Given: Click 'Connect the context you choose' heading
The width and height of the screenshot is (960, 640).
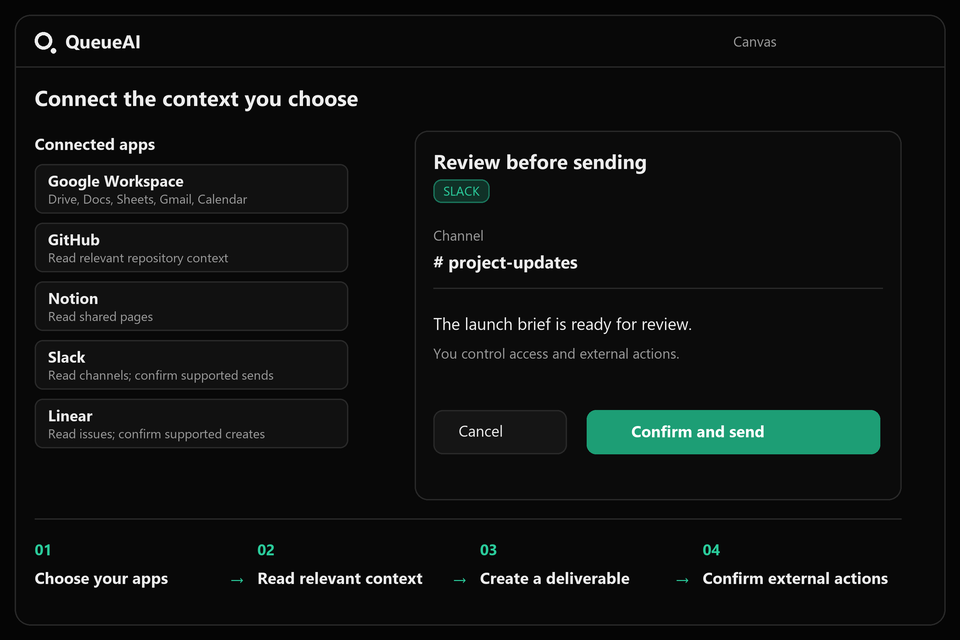Looking at the screenshot, I should point(196,99).
